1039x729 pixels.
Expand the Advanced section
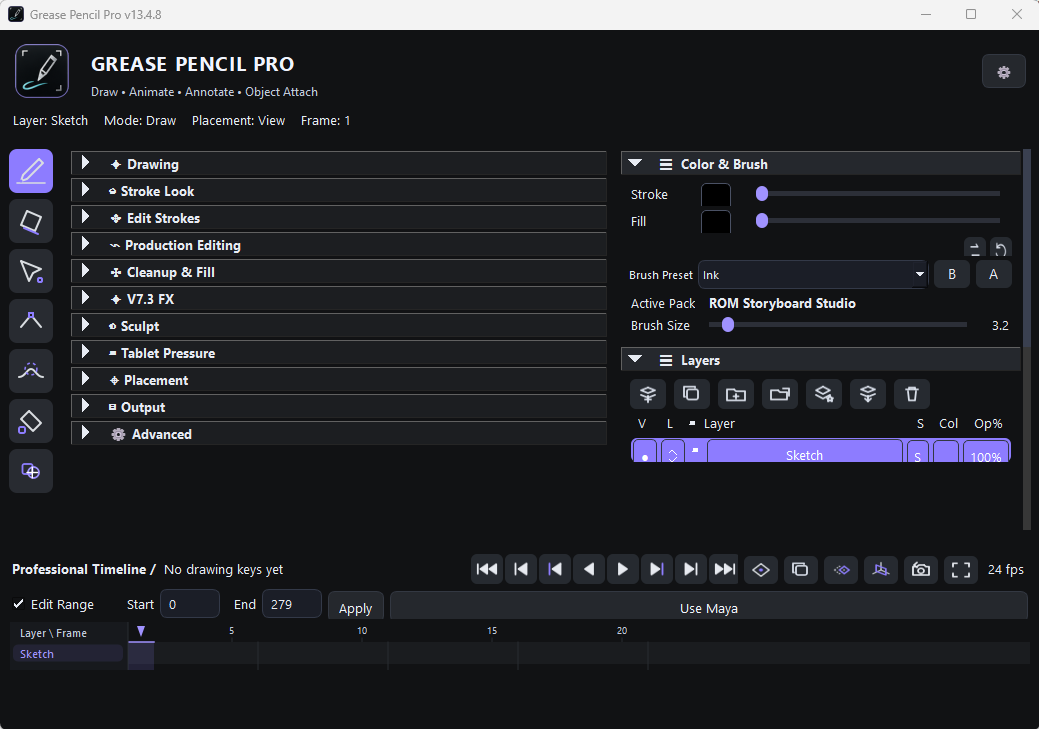(339, 434)
